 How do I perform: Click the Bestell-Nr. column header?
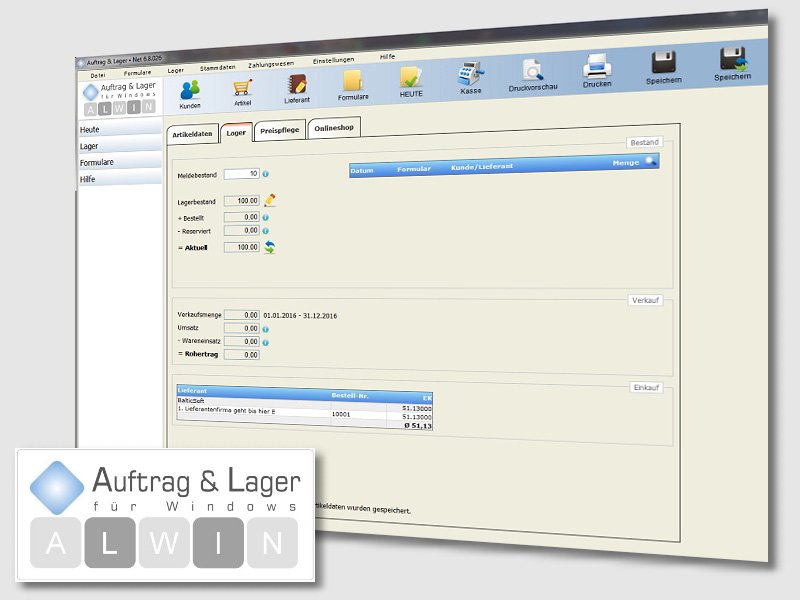click(x=350, y=395)
